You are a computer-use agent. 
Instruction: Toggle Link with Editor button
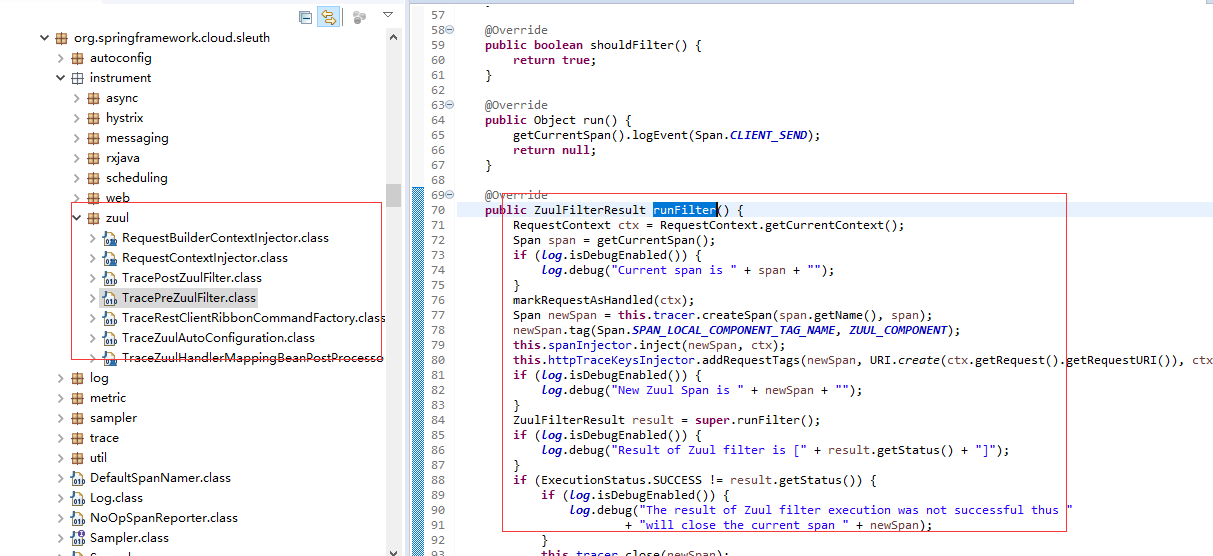328,17
